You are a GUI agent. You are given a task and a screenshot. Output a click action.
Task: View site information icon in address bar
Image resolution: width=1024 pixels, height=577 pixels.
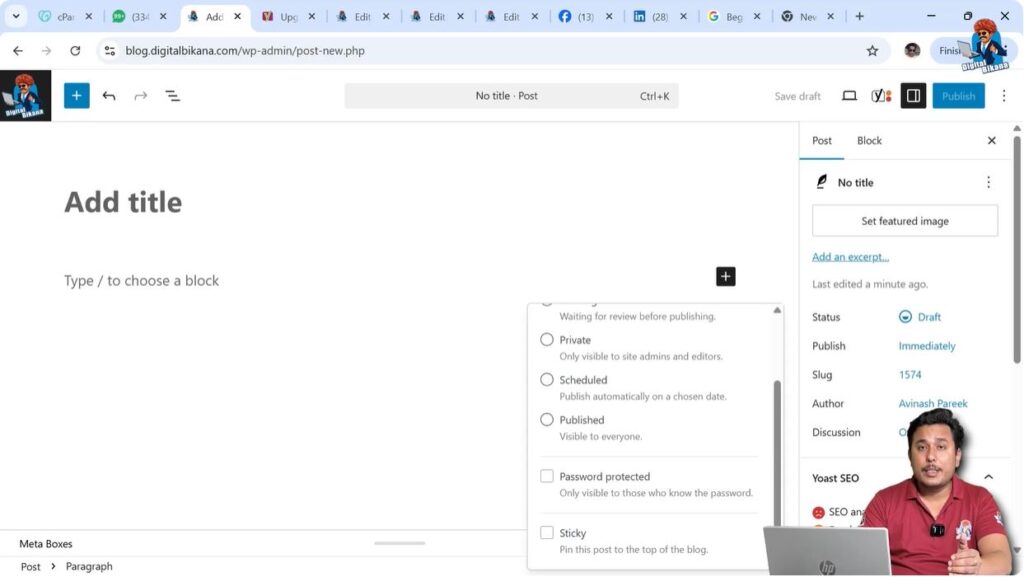point(110,50)
